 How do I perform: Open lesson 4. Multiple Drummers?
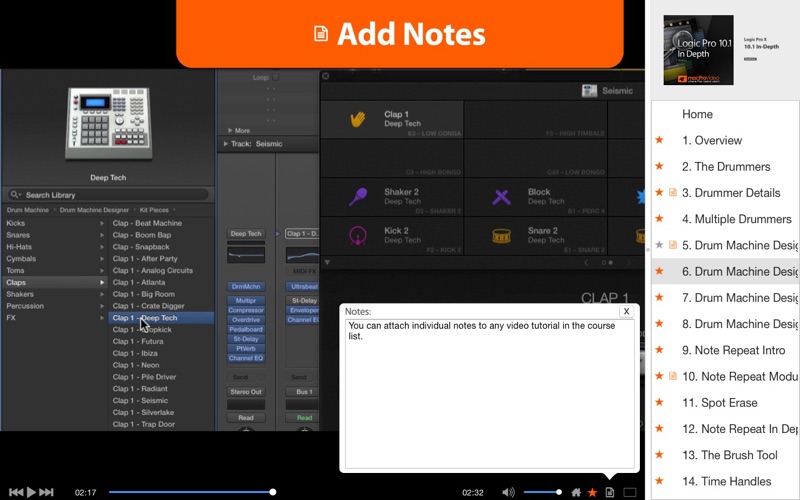[x=737, y=219]
